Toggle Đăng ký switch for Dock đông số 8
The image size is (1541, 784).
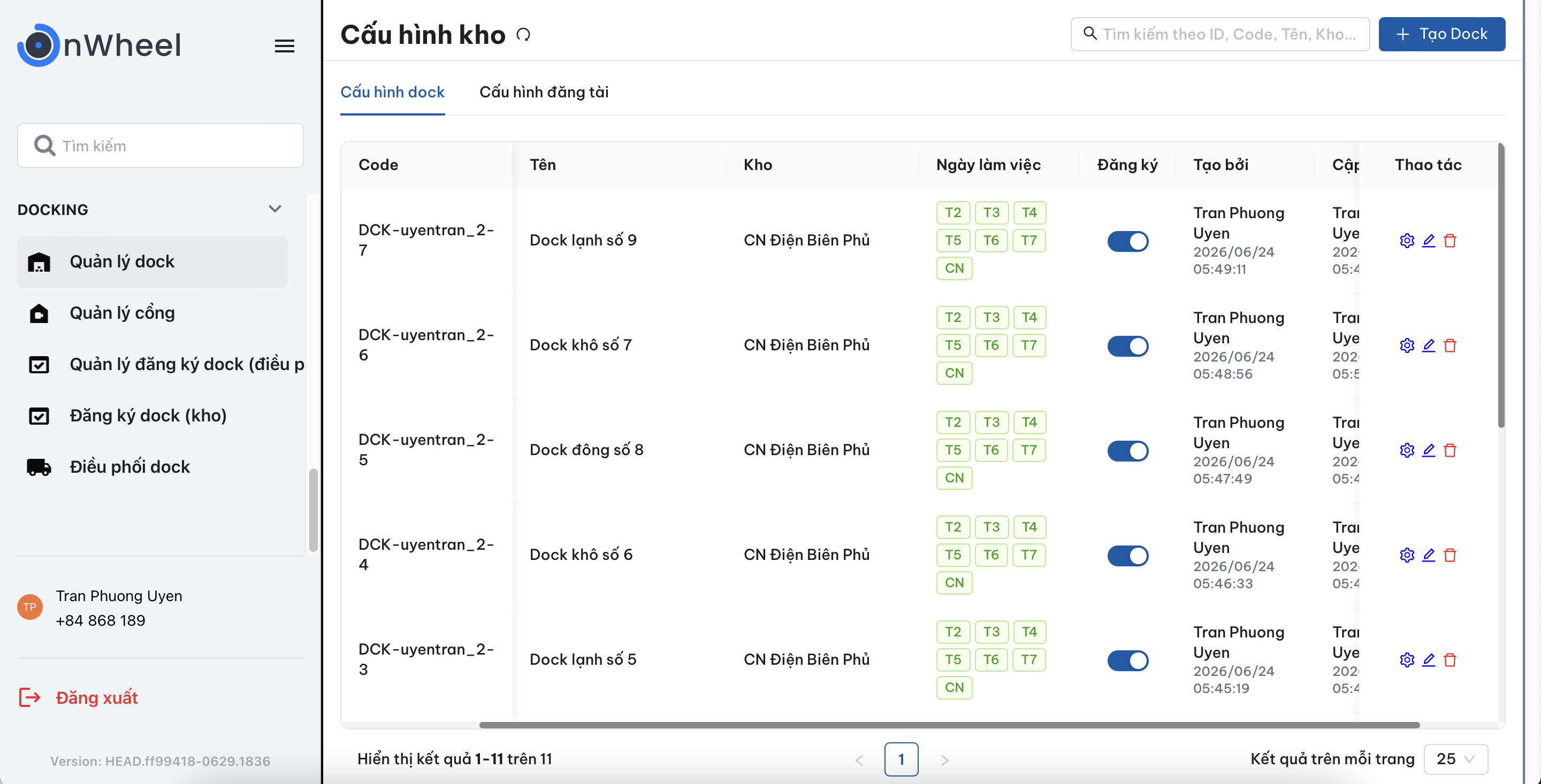pyautogui.click(x=1127, y=450)
